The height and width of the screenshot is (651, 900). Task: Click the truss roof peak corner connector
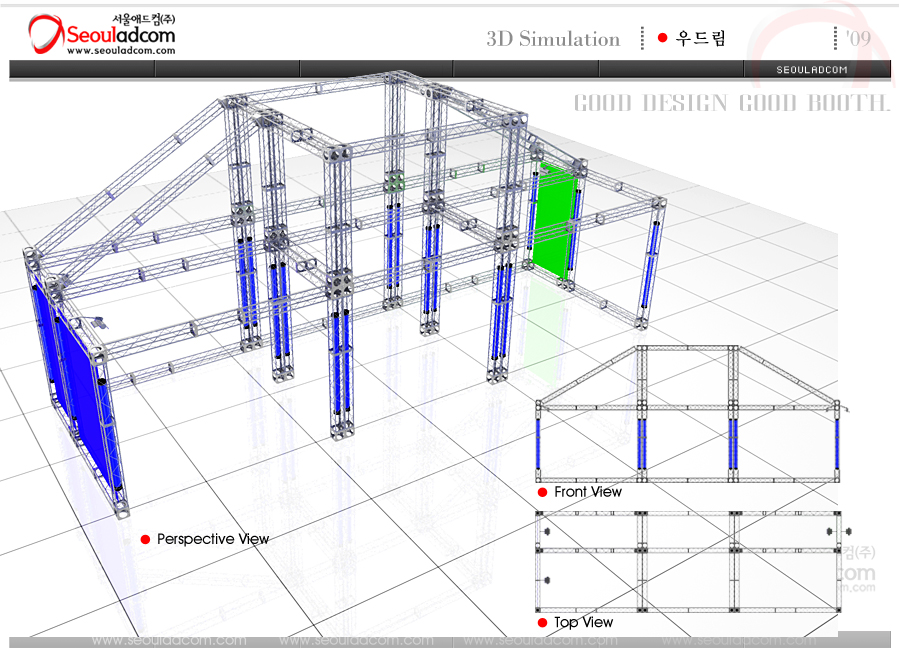(x=400, y=77)
